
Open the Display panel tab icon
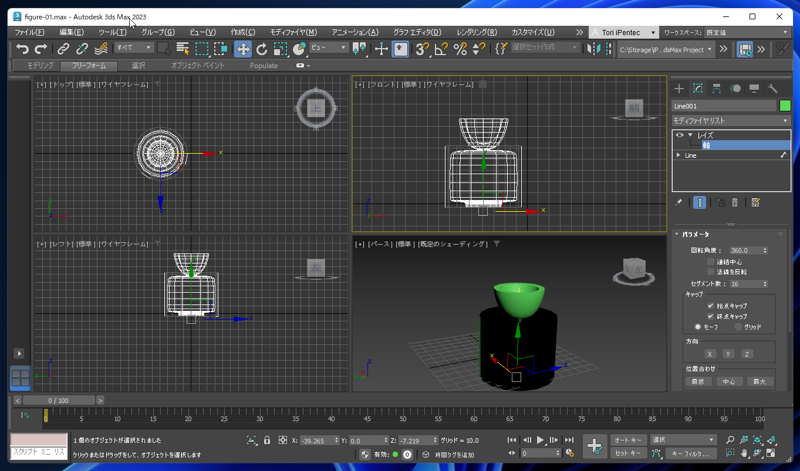tap(754, 88)
